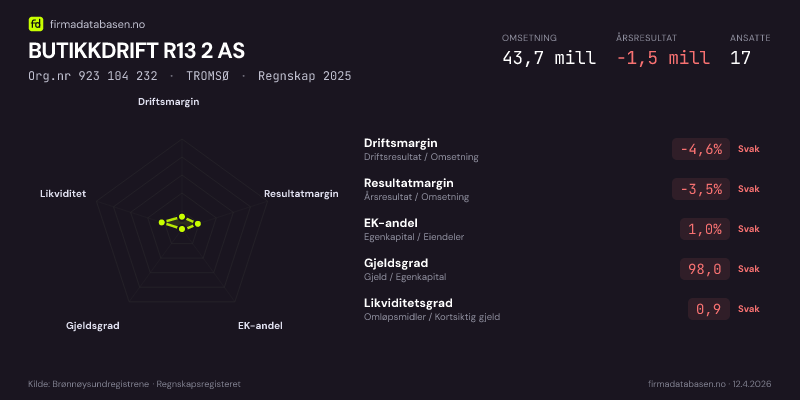800x400 pixels.
Task: Click the Resultatmargin -3,5% value badge
Action: click(700, 189)
